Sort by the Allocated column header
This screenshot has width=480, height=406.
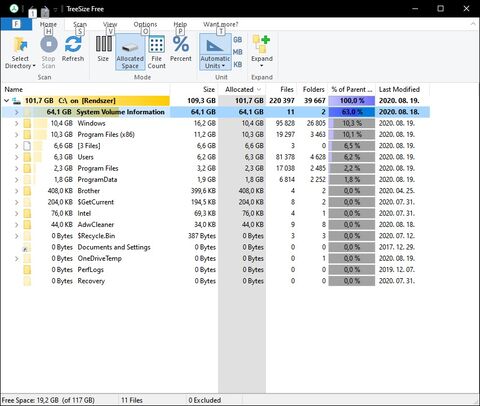pyautogui.click(x=242, y=89)
